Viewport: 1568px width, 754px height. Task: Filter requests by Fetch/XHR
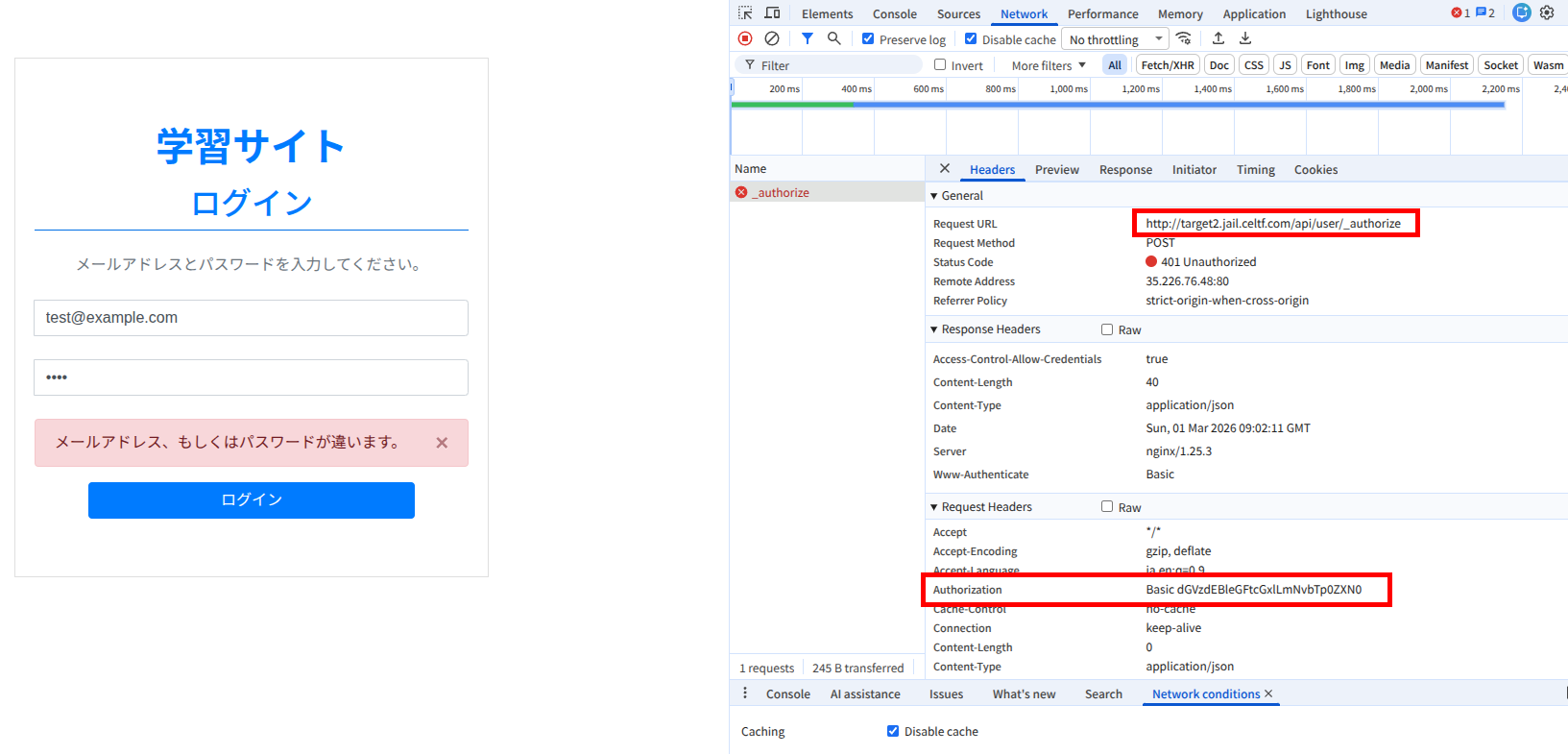1168,65
